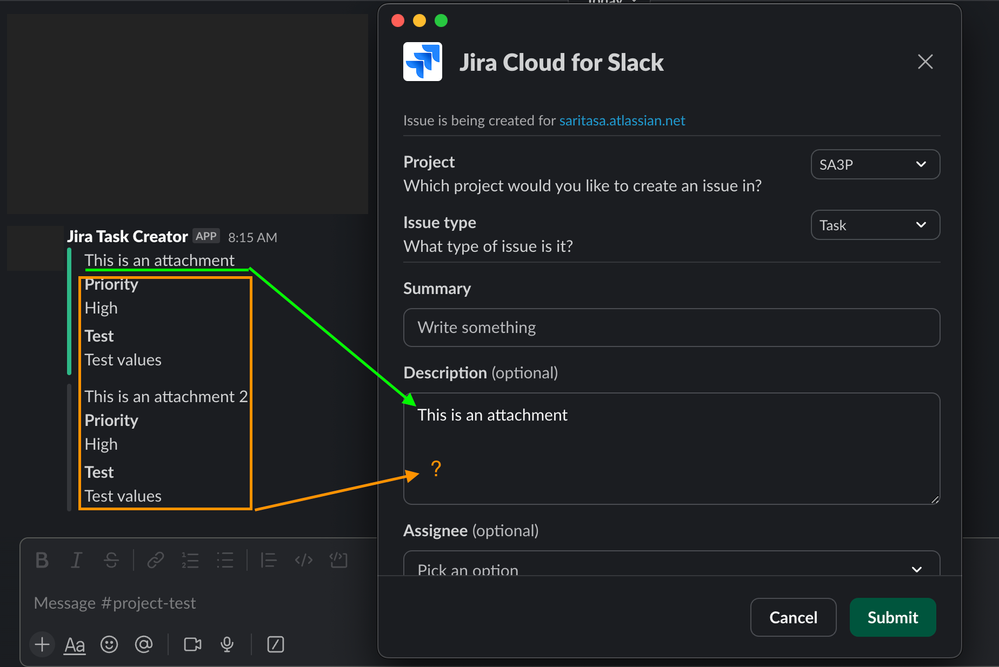Click the 'What type of issue is it?' text

click(488, 246)
